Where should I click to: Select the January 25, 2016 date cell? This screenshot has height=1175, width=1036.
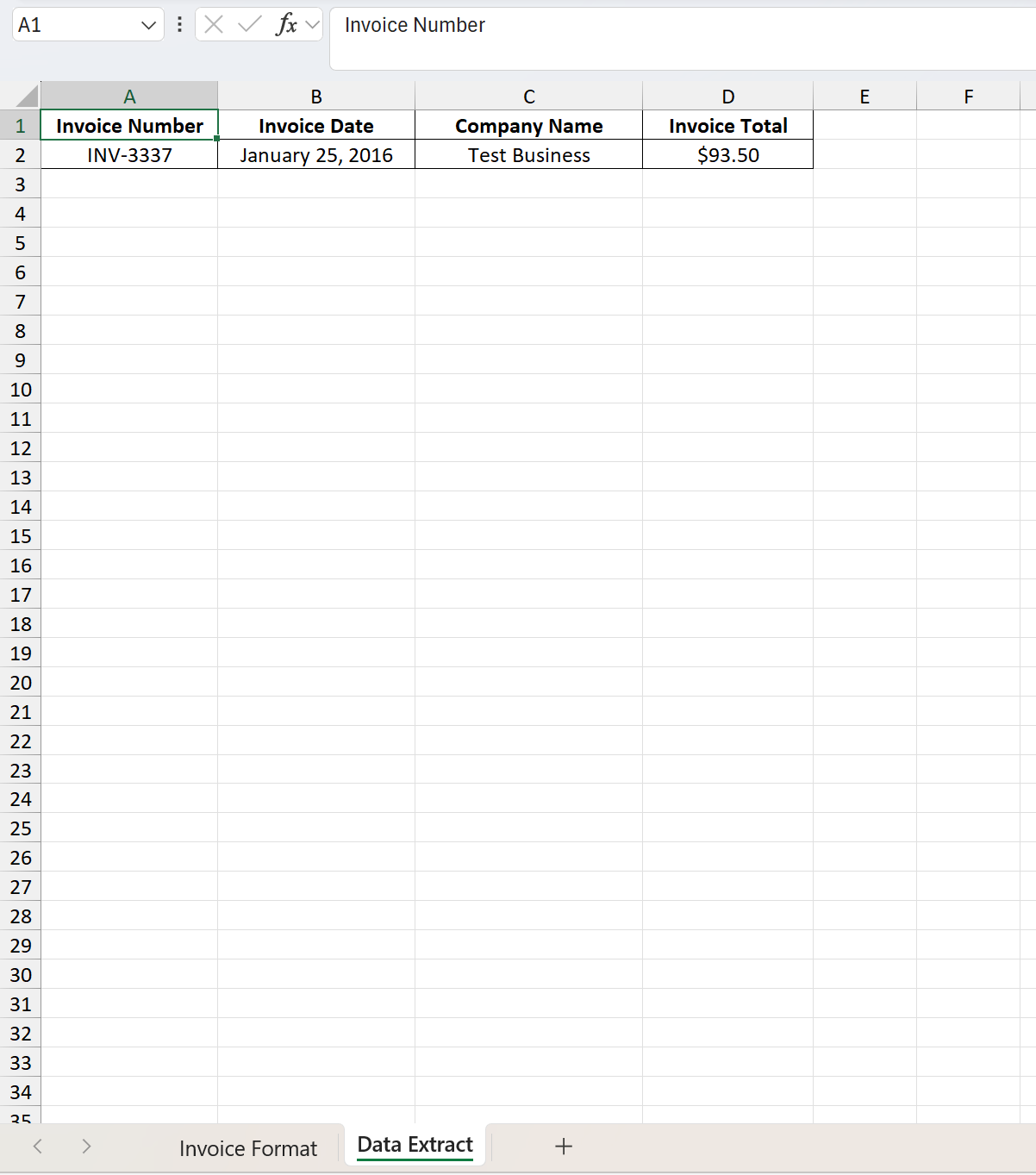(x=315, y=155)
